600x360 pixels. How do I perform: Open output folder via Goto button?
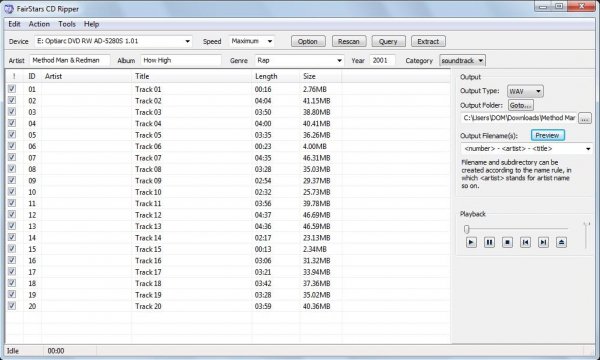pyautogui.click(x=520, y=105)
